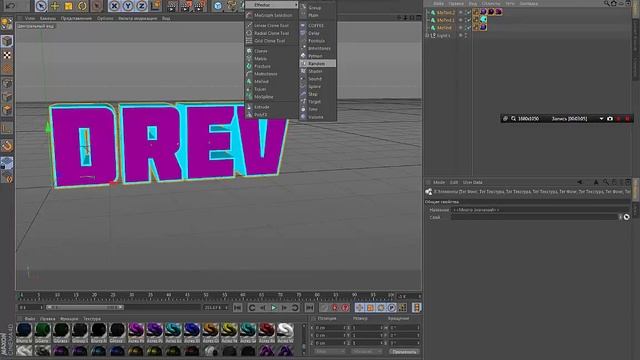640x360 pixels.
Task: Choose Fracture in the MoGraph menu
Action: coord(271,66)
